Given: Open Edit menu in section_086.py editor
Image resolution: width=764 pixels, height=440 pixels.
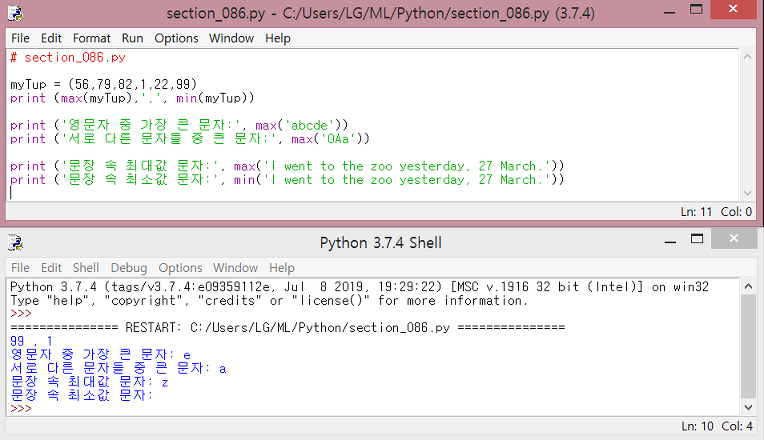Looking at the screenshot, I should point(51,38).
